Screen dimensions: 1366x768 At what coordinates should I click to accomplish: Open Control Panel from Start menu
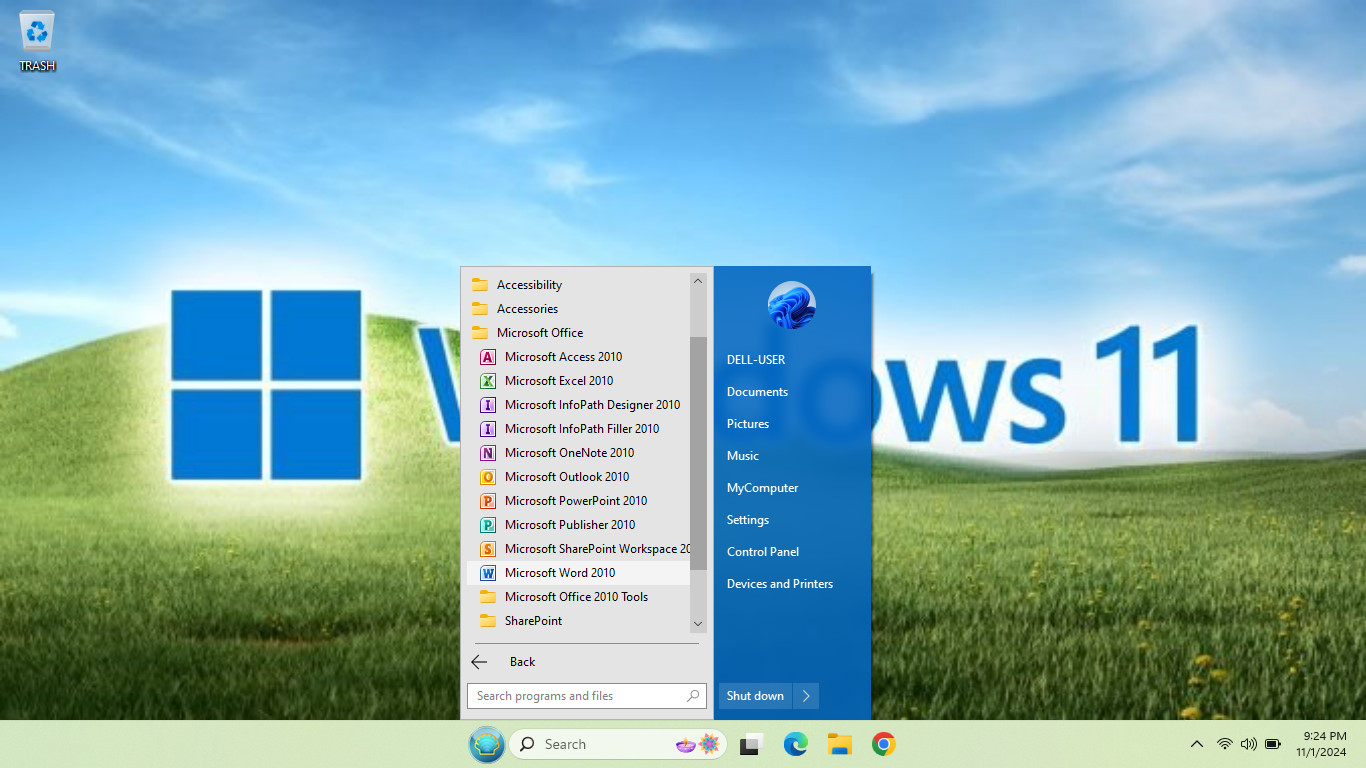762,552
